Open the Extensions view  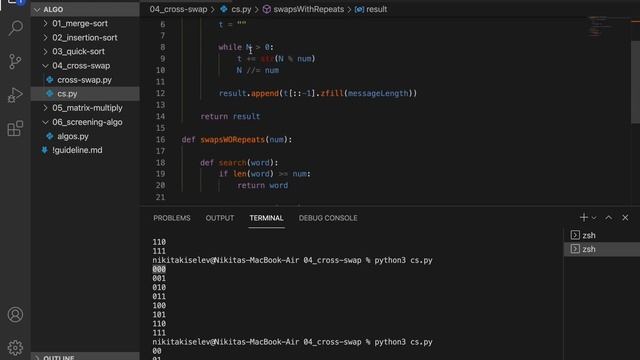[15, 129]
